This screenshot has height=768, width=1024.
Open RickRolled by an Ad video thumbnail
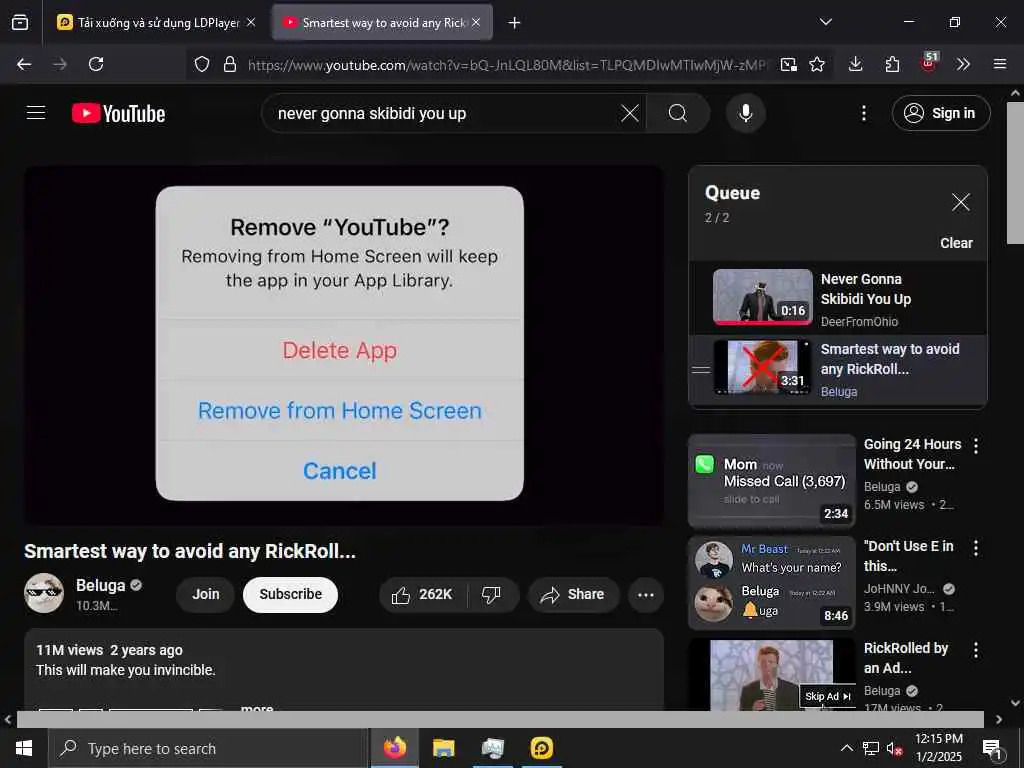772,674
